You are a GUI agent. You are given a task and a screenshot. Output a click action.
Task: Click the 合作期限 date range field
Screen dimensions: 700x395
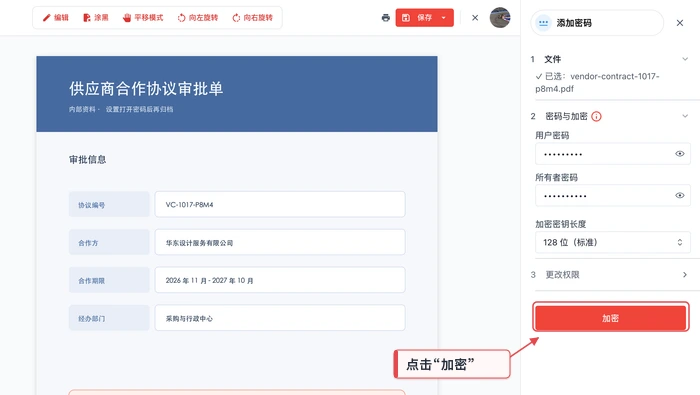[280, 280]
